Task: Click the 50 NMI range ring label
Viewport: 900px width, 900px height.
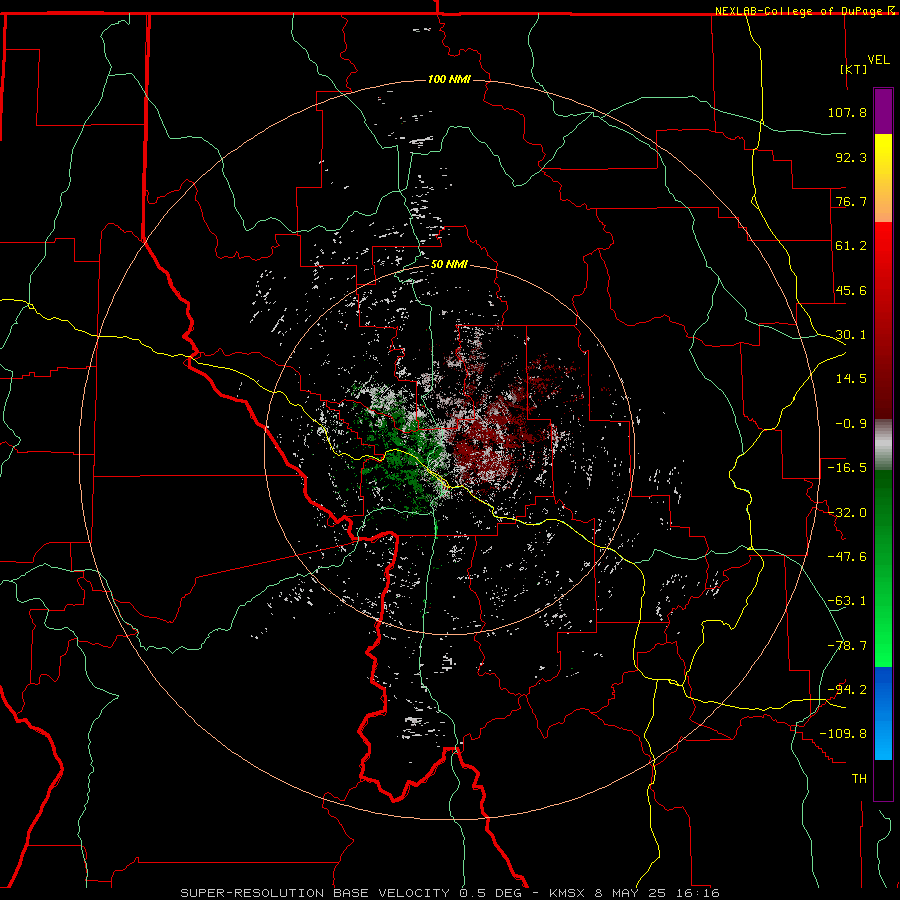Action: 449,264
